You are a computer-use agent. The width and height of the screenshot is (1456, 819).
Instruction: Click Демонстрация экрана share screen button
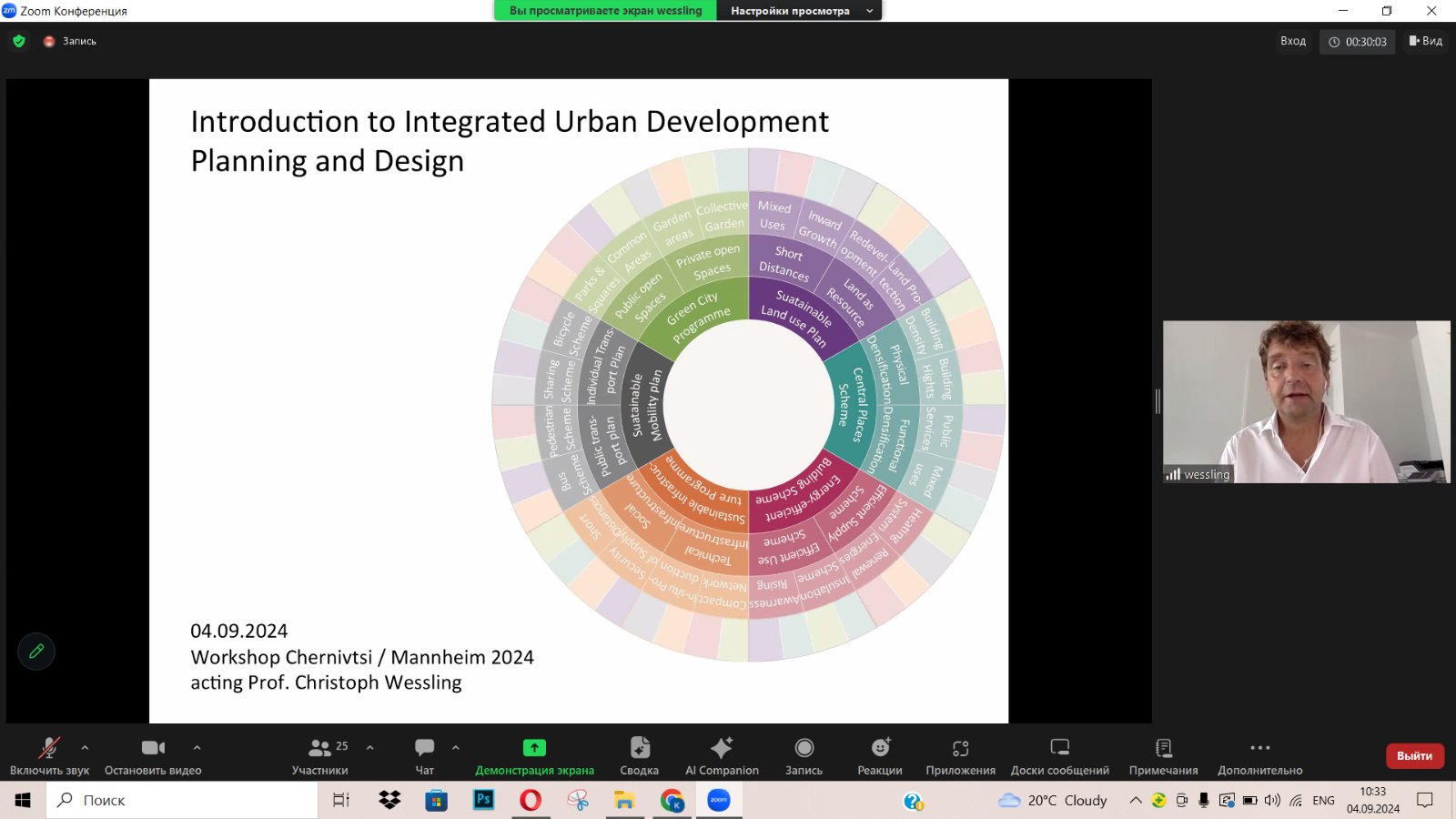pos(534,756)
